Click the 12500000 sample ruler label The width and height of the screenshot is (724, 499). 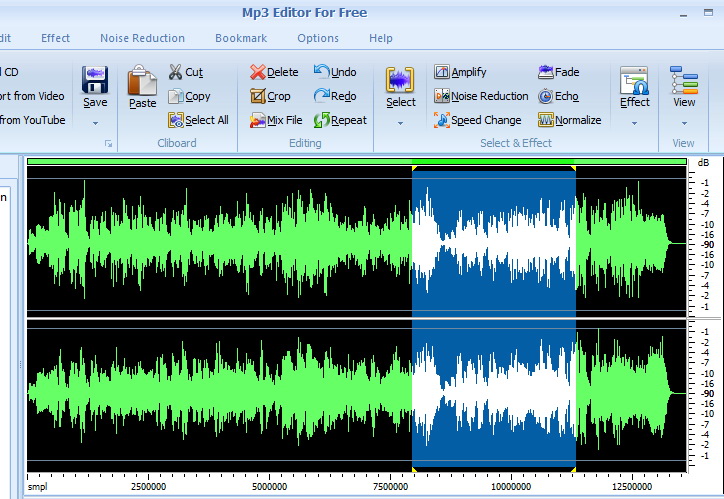(632, 487)
